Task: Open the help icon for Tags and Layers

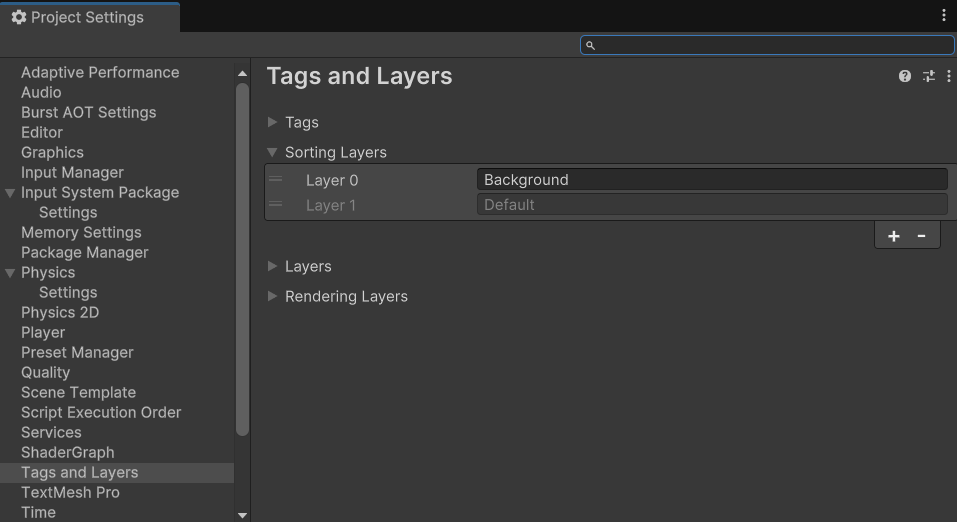Action: (904, 76)
